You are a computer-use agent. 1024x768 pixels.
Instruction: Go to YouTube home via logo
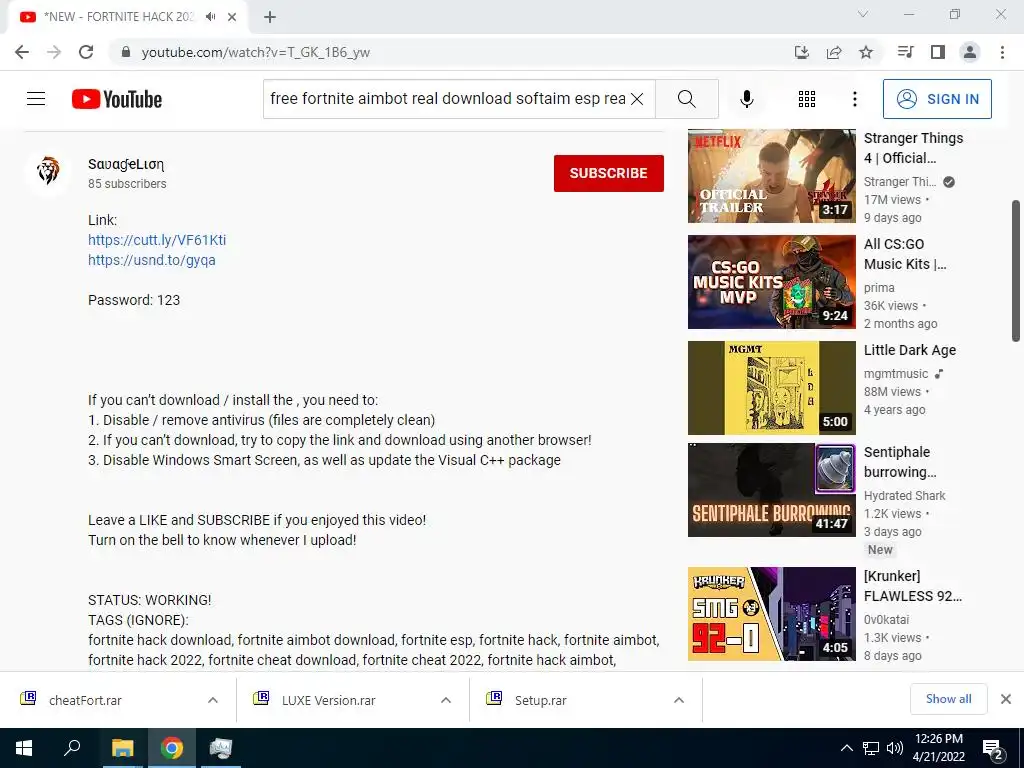pyautogui.click(x=117, y=99)
